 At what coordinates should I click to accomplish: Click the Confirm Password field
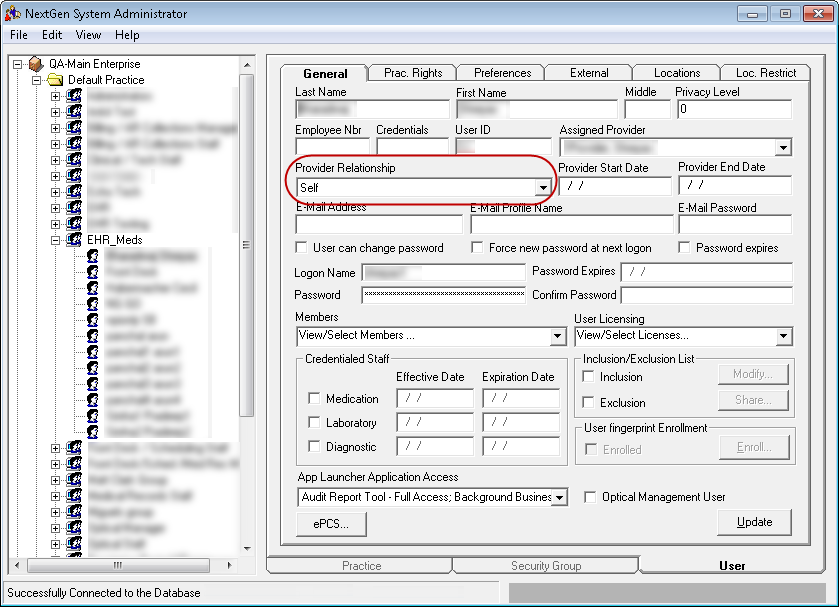pos(706,295)
